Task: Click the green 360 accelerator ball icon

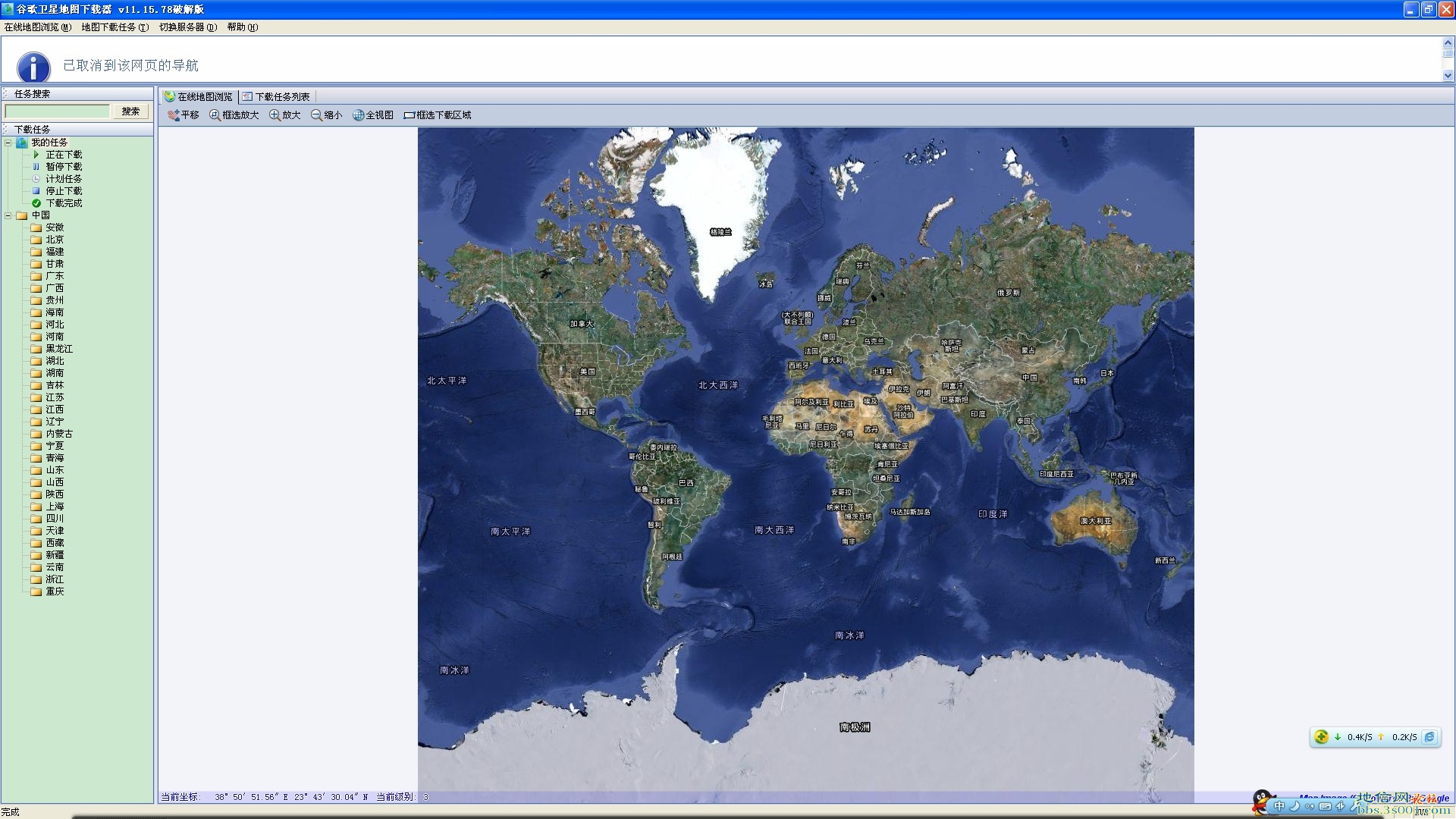Action: 1322,737
